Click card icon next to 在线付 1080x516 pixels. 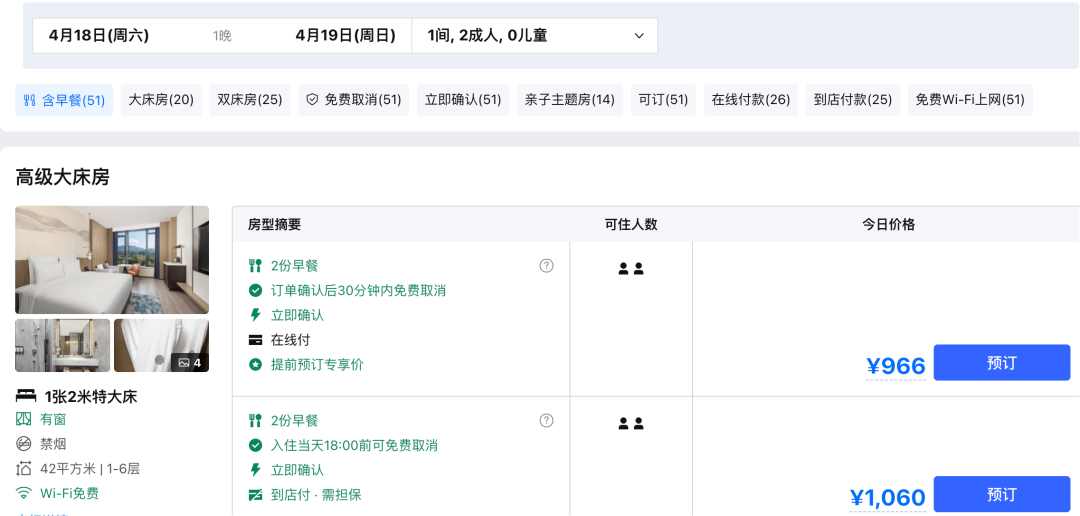pyautogui.click(x=256, y=340)
